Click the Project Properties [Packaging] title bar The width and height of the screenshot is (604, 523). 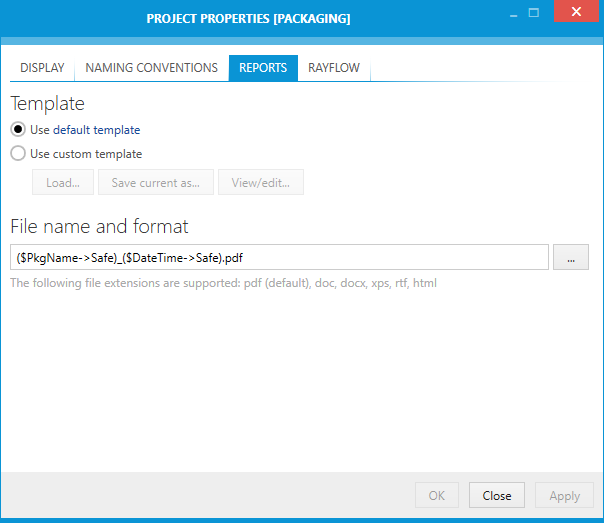pyautogui.click(x=248, y=18)
